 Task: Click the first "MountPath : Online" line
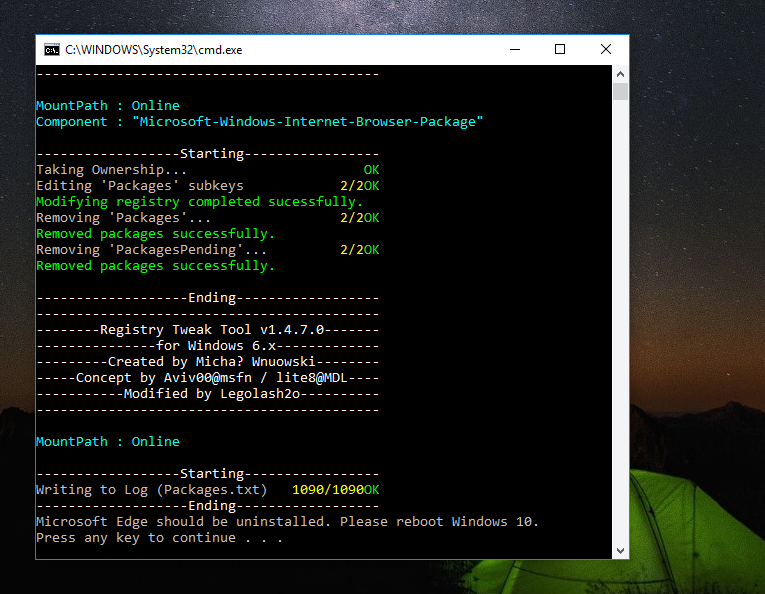point(108,106)
